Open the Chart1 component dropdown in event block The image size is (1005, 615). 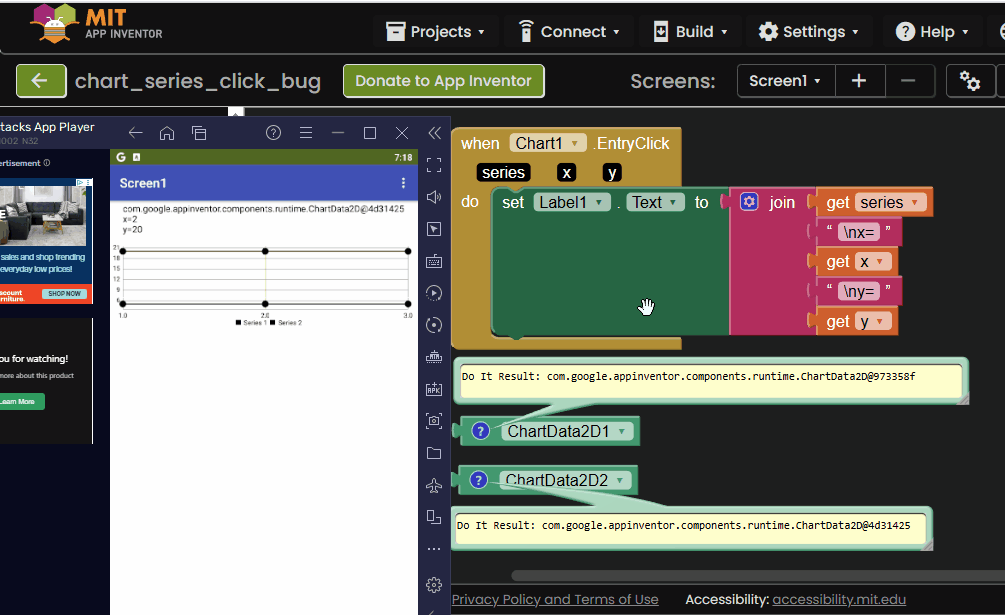[x=547, y=144]
